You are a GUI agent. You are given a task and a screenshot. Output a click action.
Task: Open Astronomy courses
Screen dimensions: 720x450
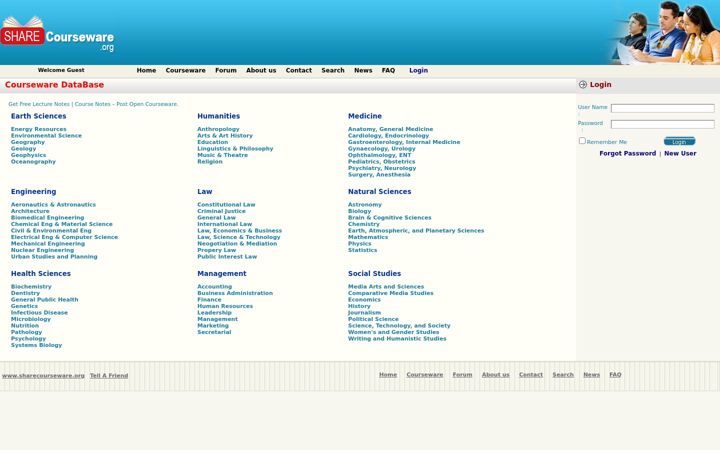[365, 204]
